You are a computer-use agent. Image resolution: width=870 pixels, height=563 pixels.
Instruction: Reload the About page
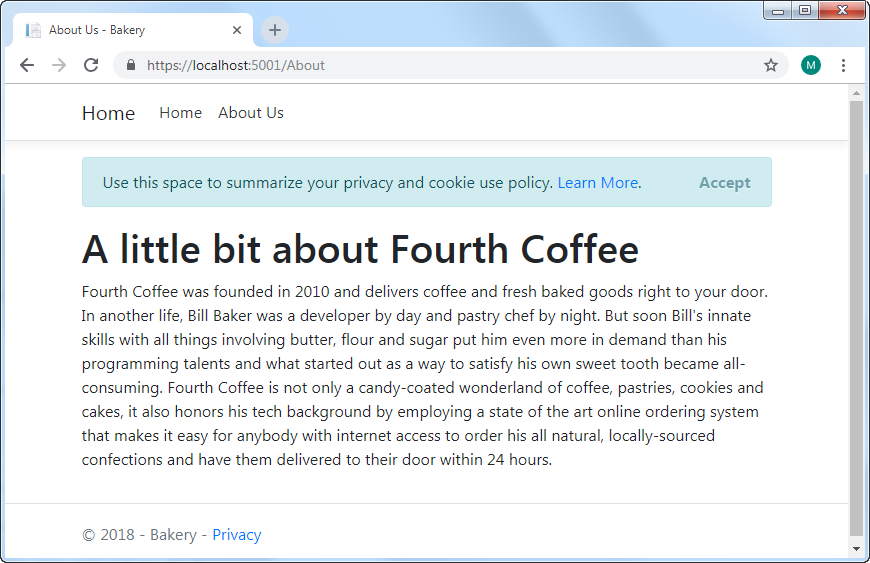(x=91, y=65)
